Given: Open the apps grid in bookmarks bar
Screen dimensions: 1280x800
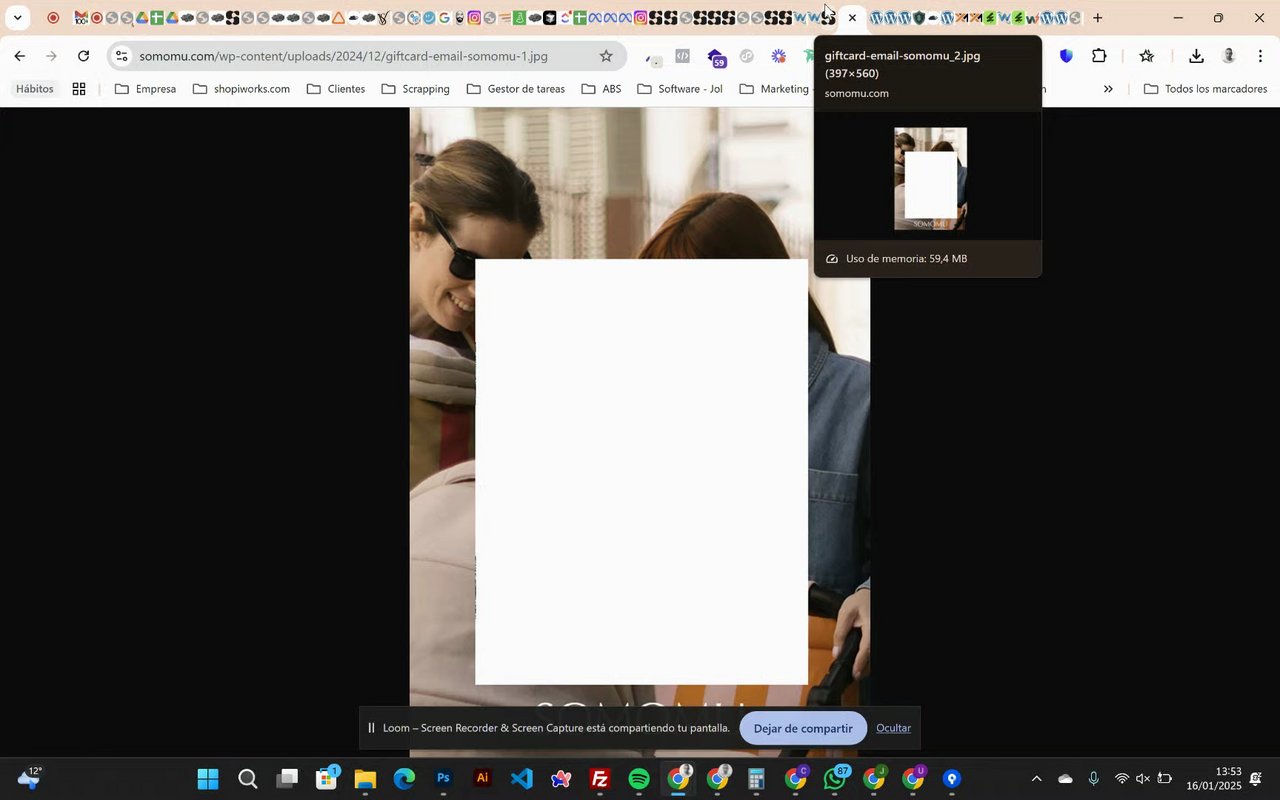Looking at the screenshot, I should pyautogui.click(x=79, y=89).
